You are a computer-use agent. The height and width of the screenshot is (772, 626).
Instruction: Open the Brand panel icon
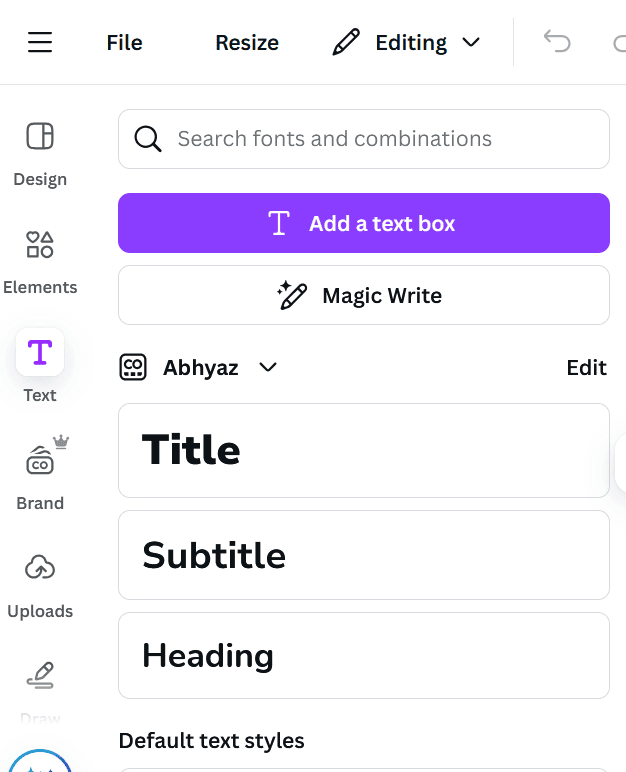tap(40, 461)
